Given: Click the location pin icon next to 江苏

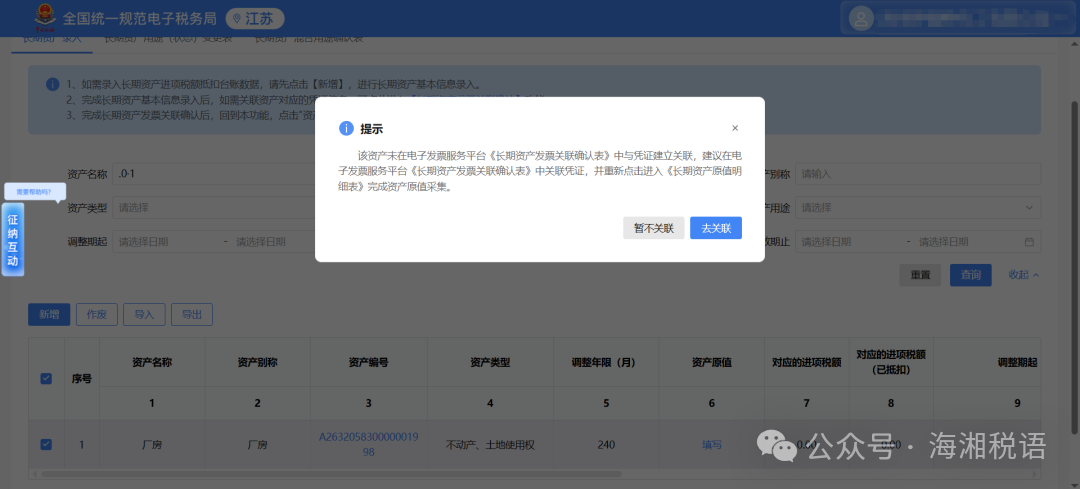Looking at the screenshot, I should pyautogui.click(x=237, y=19).
